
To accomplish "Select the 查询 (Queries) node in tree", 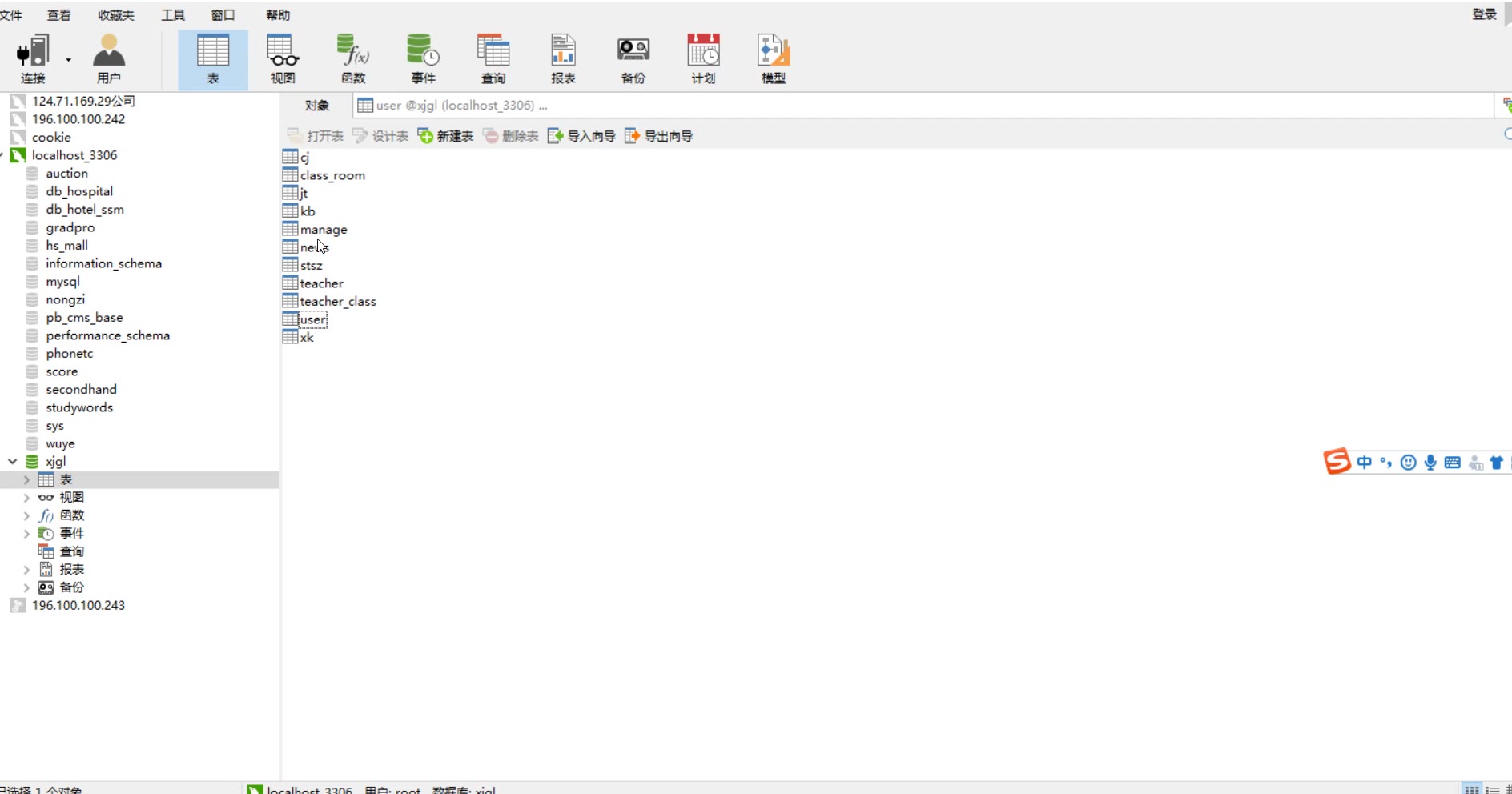I will click(x=71, y=551).
